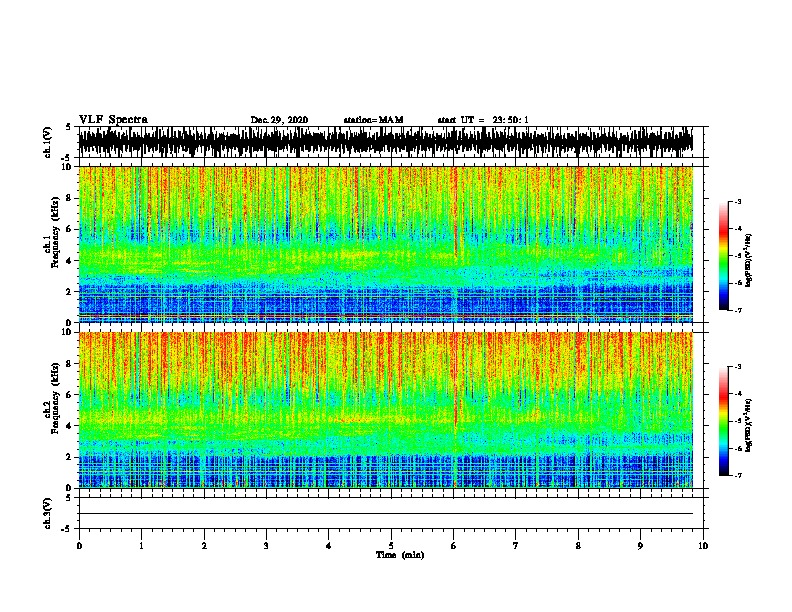
Task: Click the "6" tick on Time axis
Action: coord(454,546)
